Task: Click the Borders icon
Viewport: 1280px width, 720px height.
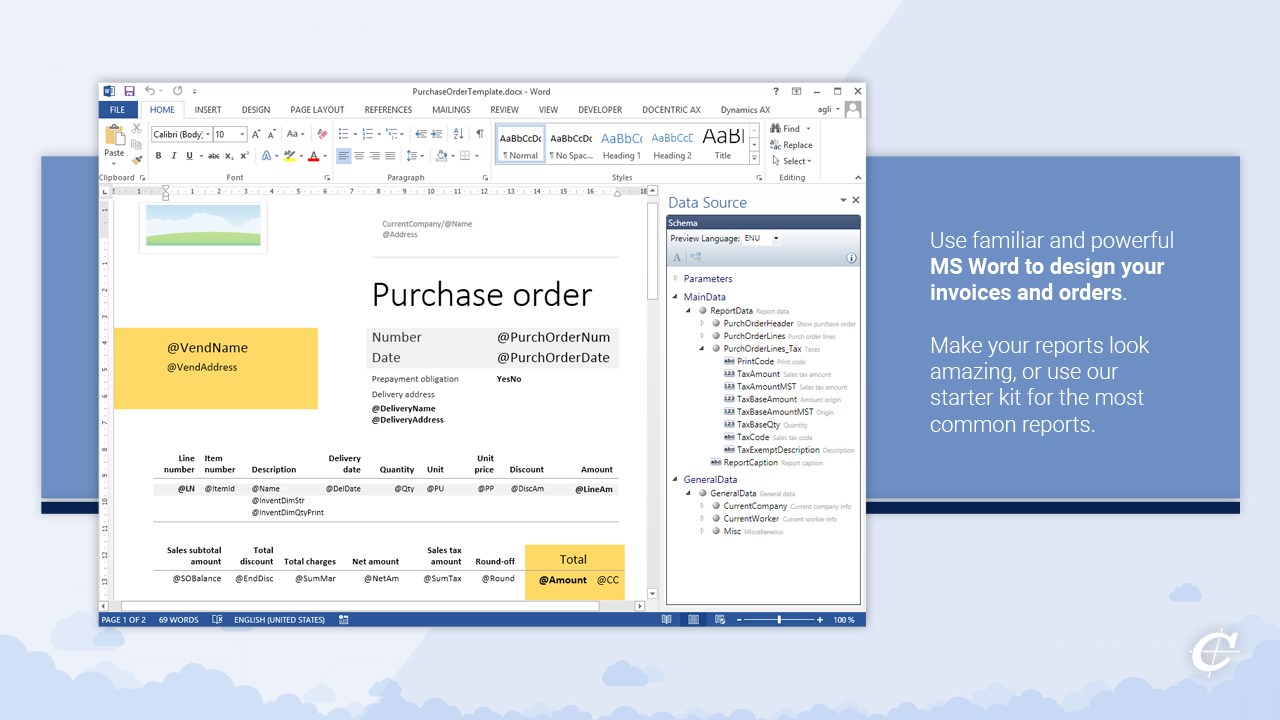Action: point(465,156)
